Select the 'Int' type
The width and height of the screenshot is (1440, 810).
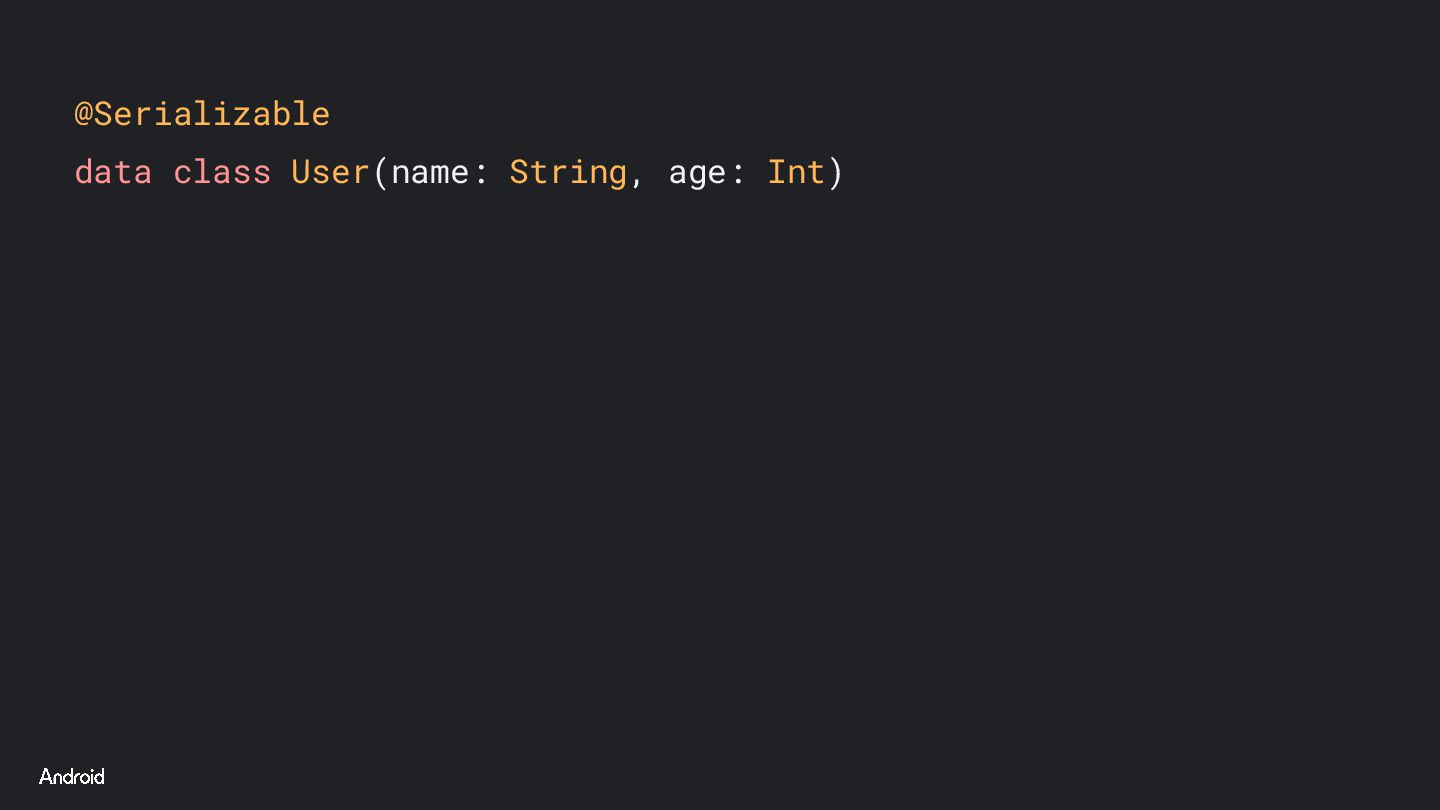(796, 172)
